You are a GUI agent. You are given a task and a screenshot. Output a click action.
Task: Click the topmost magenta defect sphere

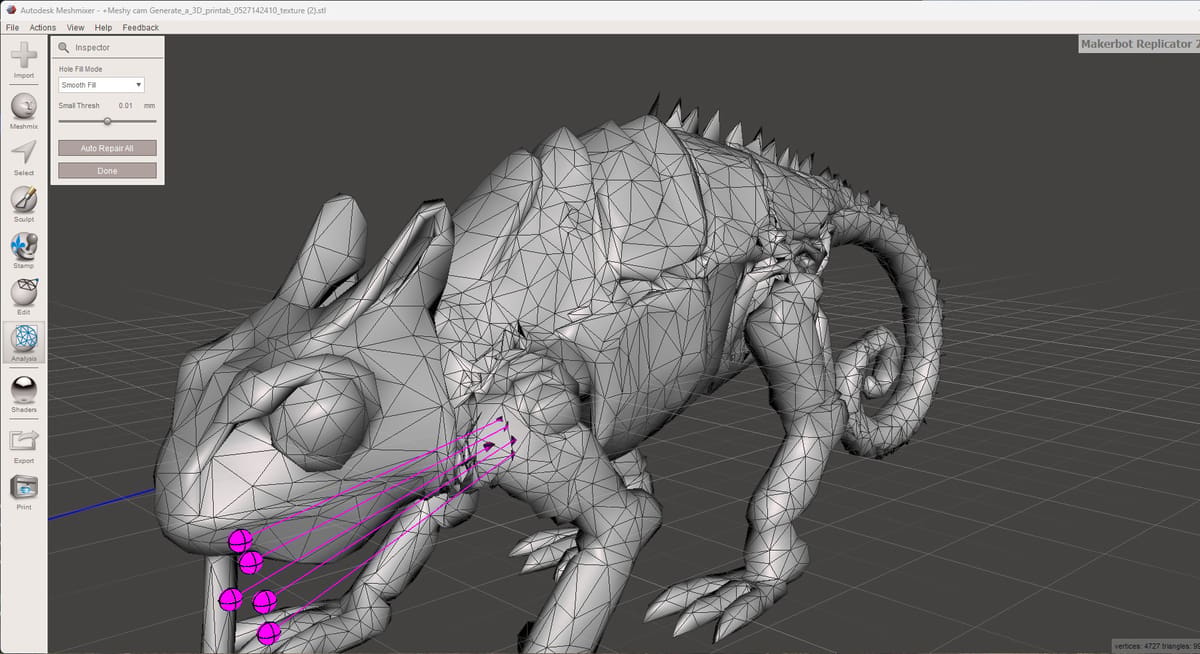click(x=238, y=541)
